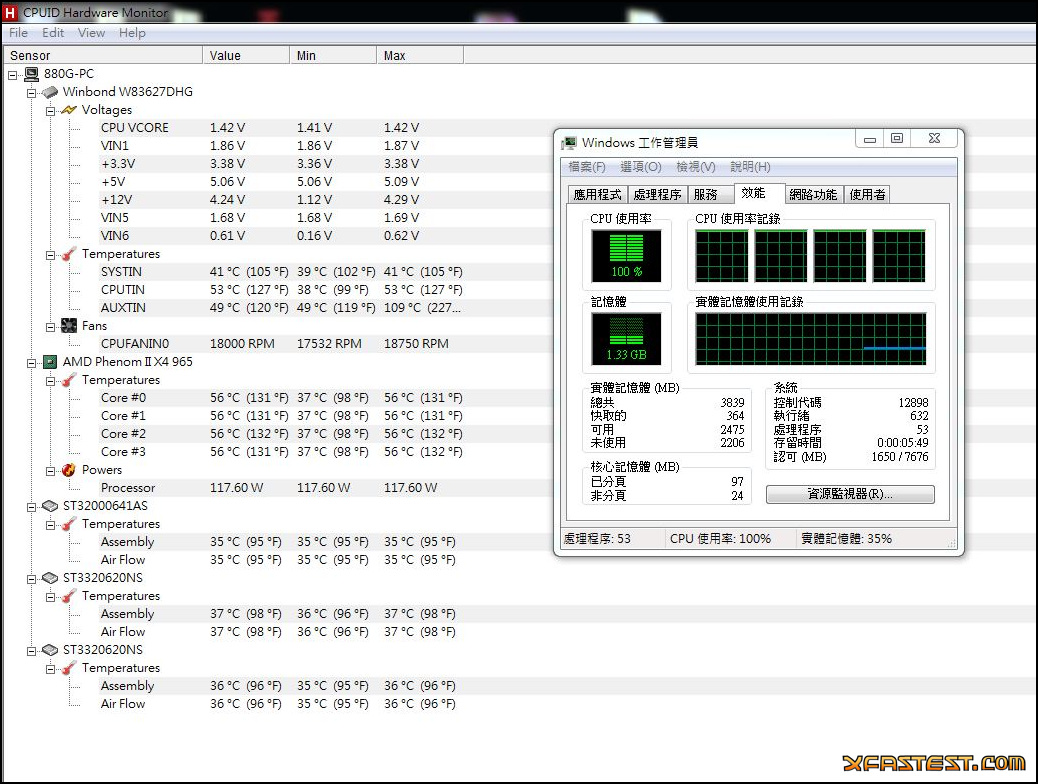Collapse the Winbond W83627DHG node
This screenshot has height=784, width=1038.
(31, 93)
